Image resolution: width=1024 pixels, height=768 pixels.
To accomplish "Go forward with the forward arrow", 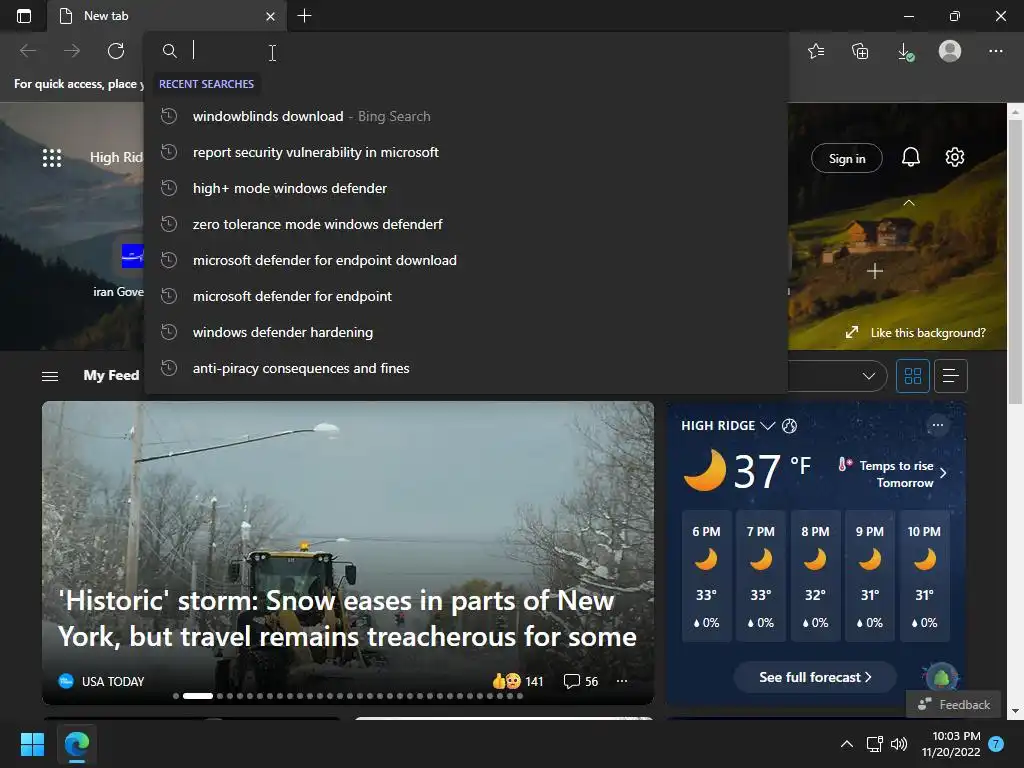I will point(72,50).
